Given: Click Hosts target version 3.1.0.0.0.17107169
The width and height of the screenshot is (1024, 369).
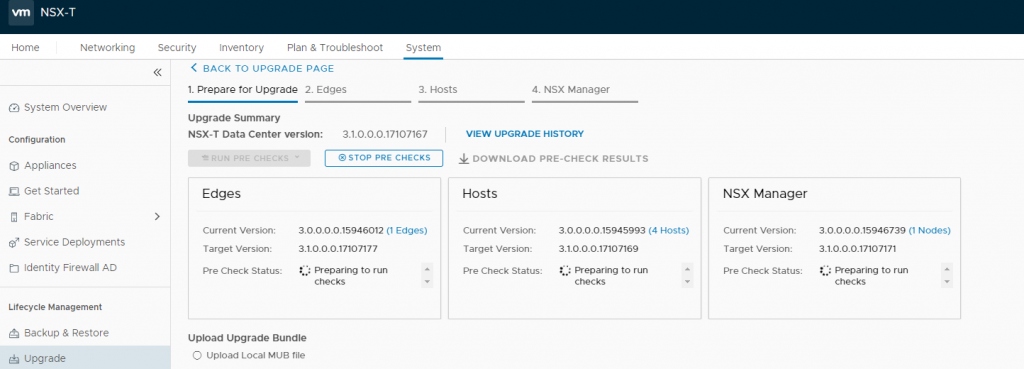Looking at the screenshot, I should (599, 249).
